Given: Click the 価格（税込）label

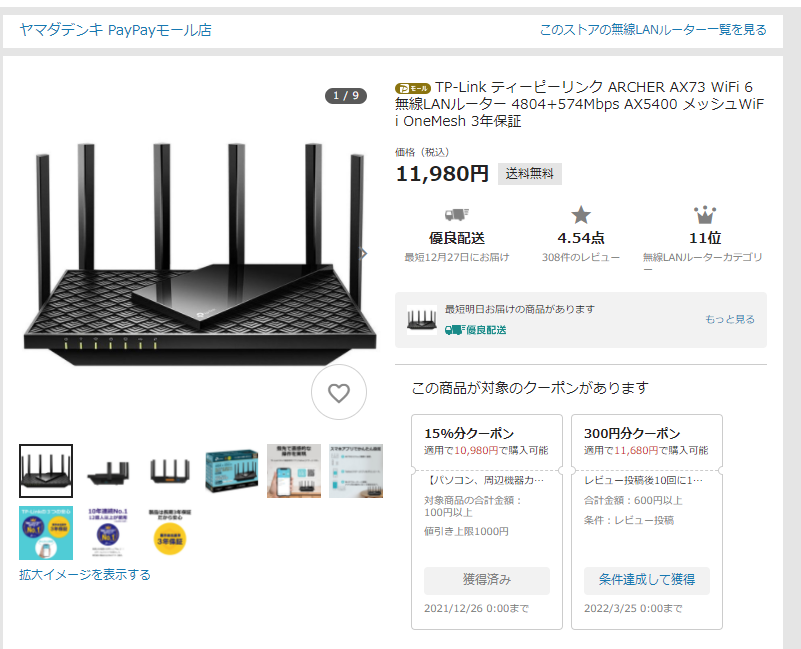Looking at the screenshot, I should pyautogui.click(x=422, y=152).
